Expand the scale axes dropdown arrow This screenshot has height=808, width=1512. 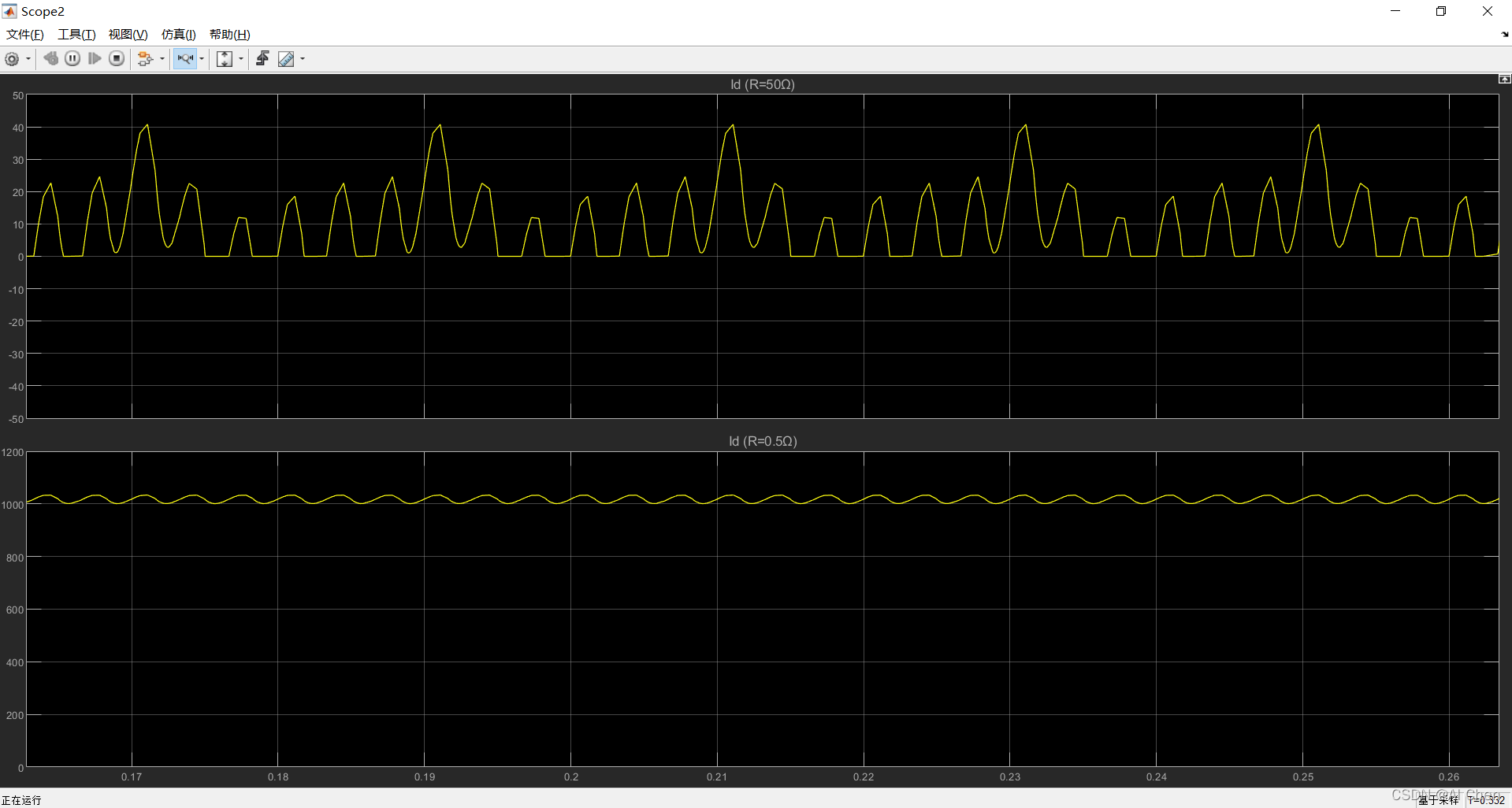pos(241,59)
